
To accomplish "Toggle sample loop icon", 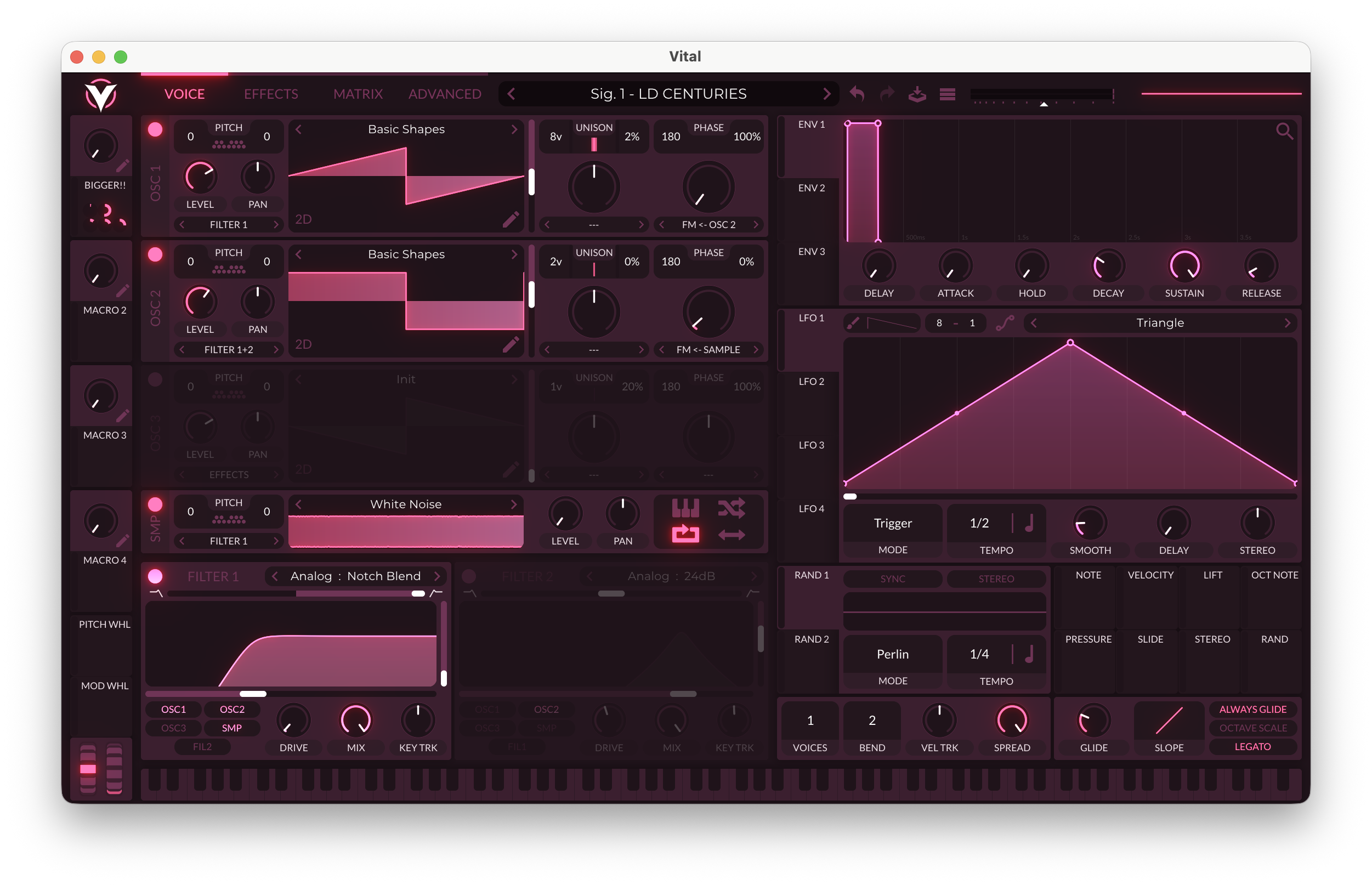I will point(685,535).
